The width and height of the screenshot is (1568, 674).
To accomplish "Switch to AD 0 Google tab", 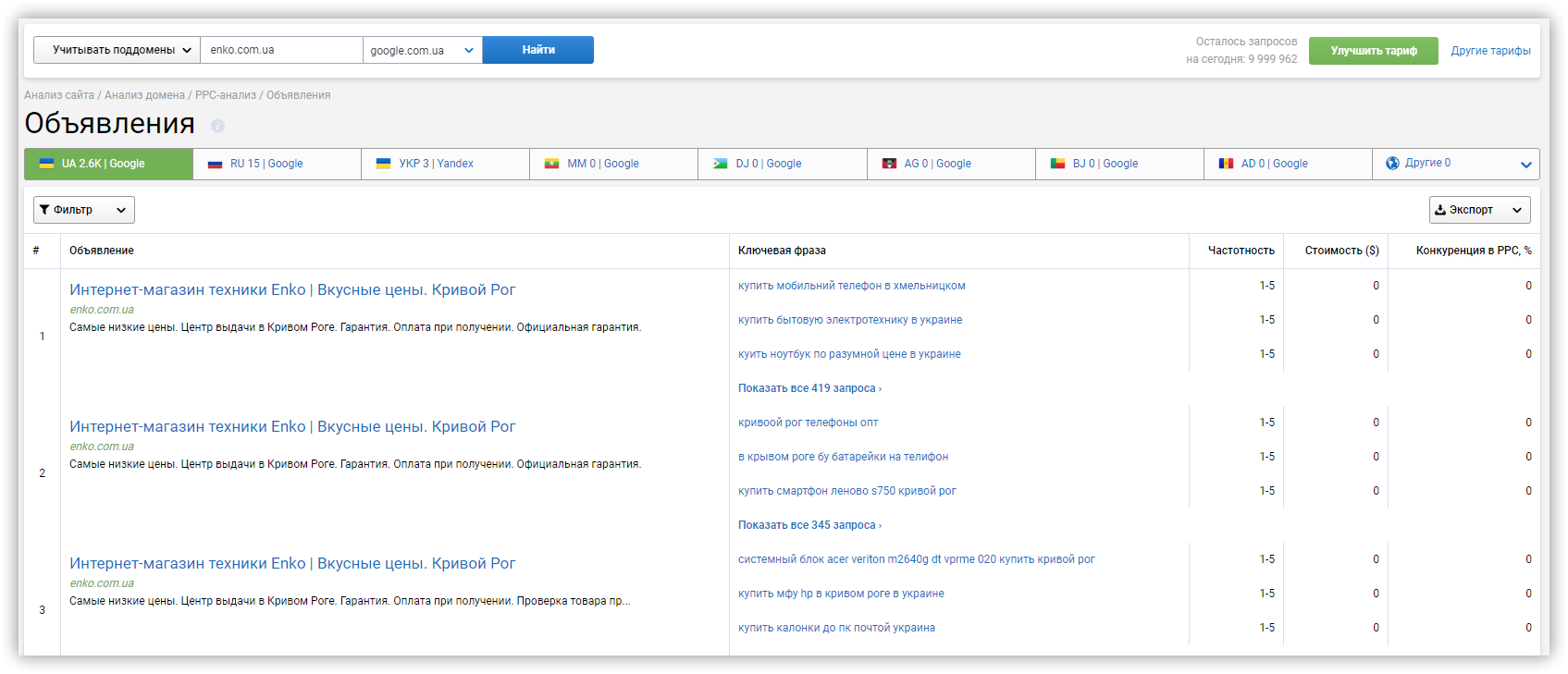I will coord(1288,164).
